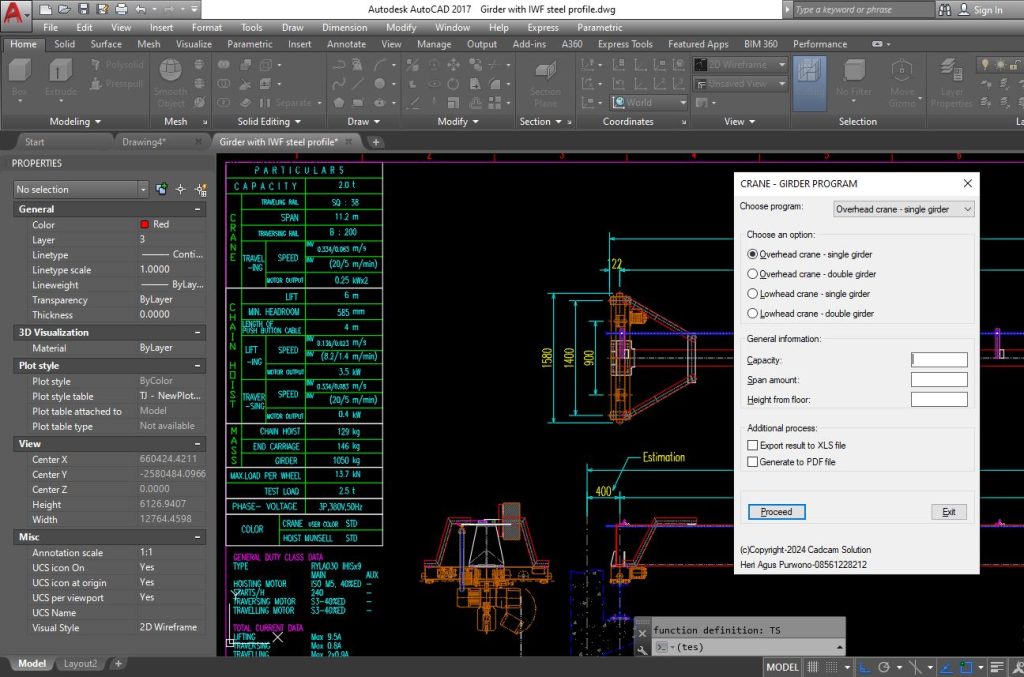The image size is (1024, 677).
Task: Select Lowhead crane - single girder option
Action: click(x=753, y=294)
